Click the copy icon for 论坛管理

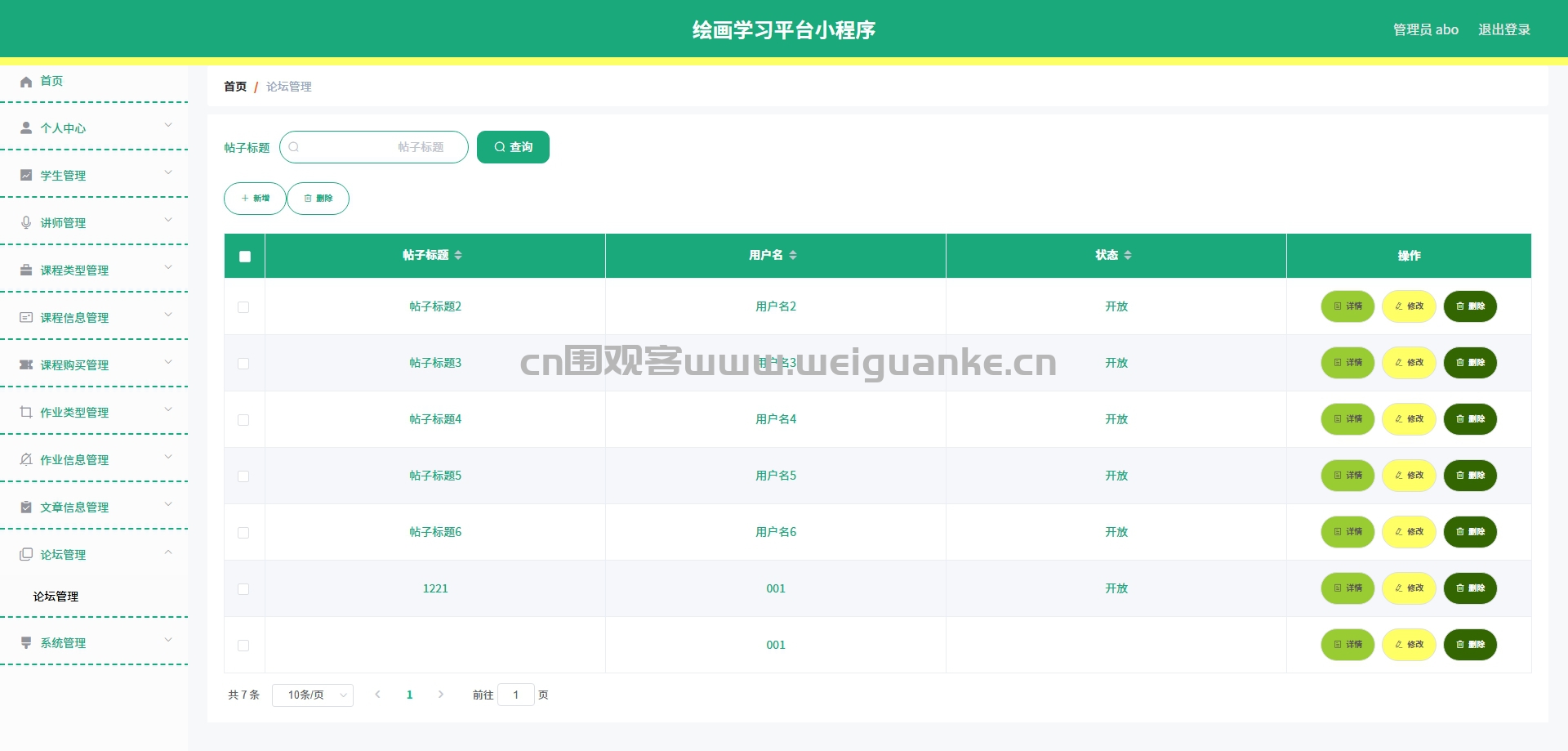pyautogui.click(x=26, y=555)
